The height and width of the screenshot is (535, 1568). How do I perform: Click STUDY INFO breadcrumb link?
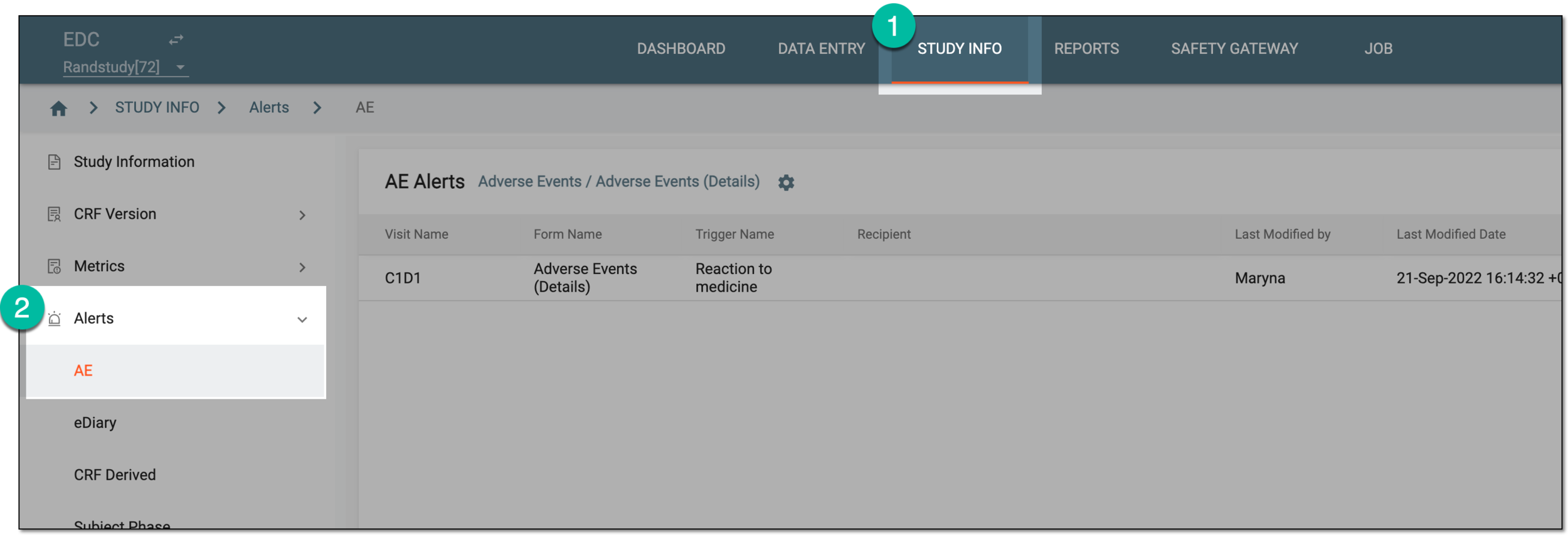click(x=157, y=108)
